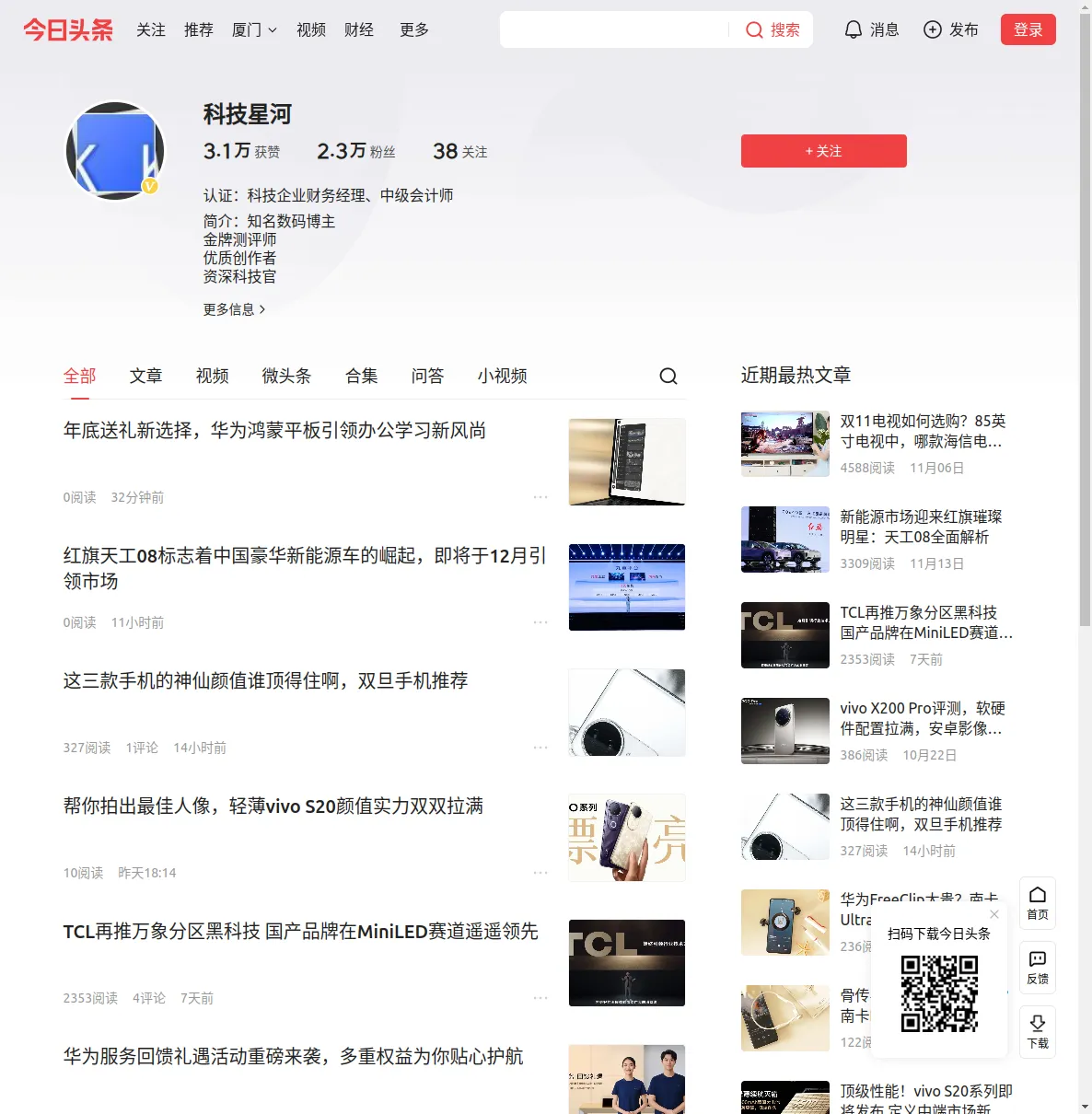The height and width of the screenshot is (1114, 1092).
Task: Open feed article TCL再推万象分区黑科技
Action: coord(301,931)
